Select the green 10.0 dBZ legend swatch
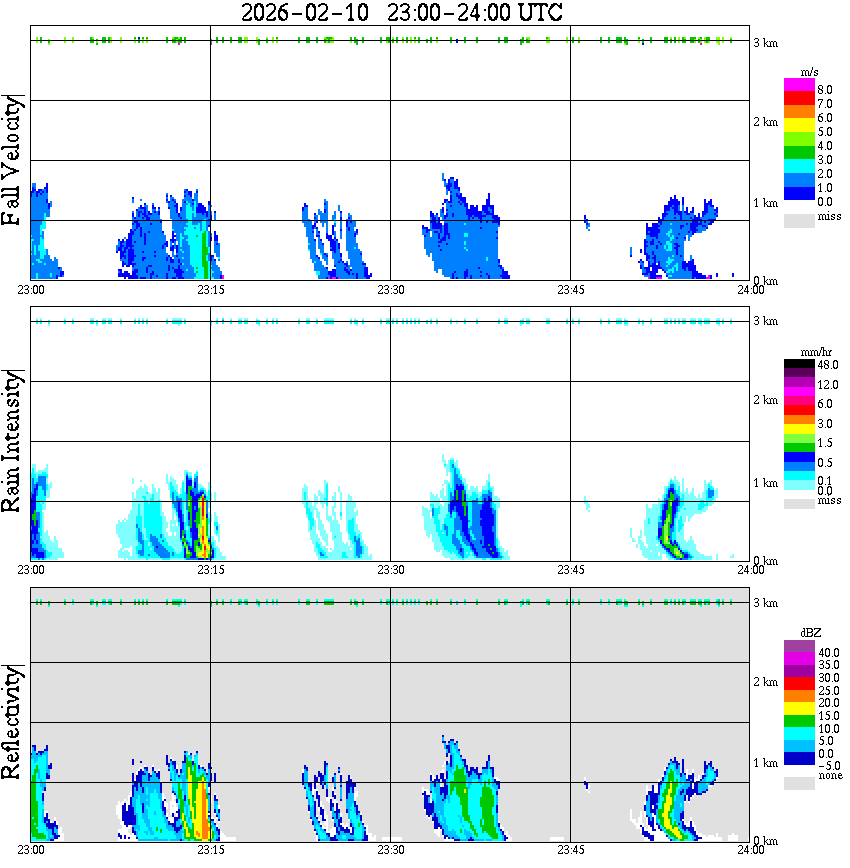 point(799,722)
